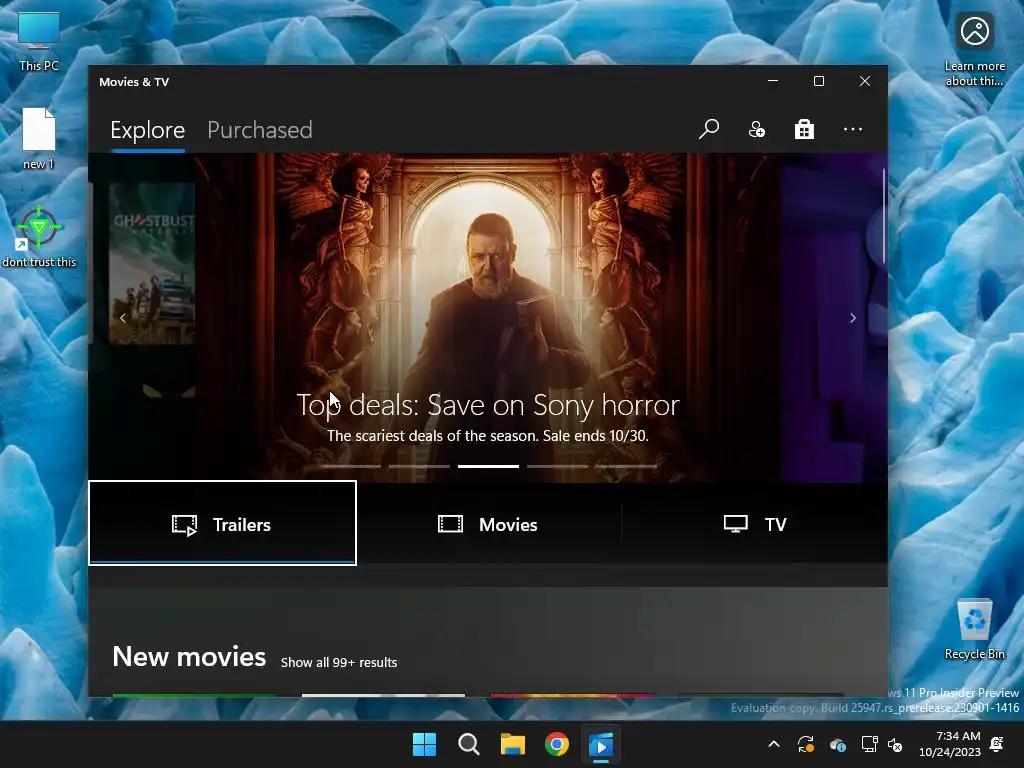The image size is (1024, 768).
Task: Select the new 1 file icon
Action: click(39, 138)
